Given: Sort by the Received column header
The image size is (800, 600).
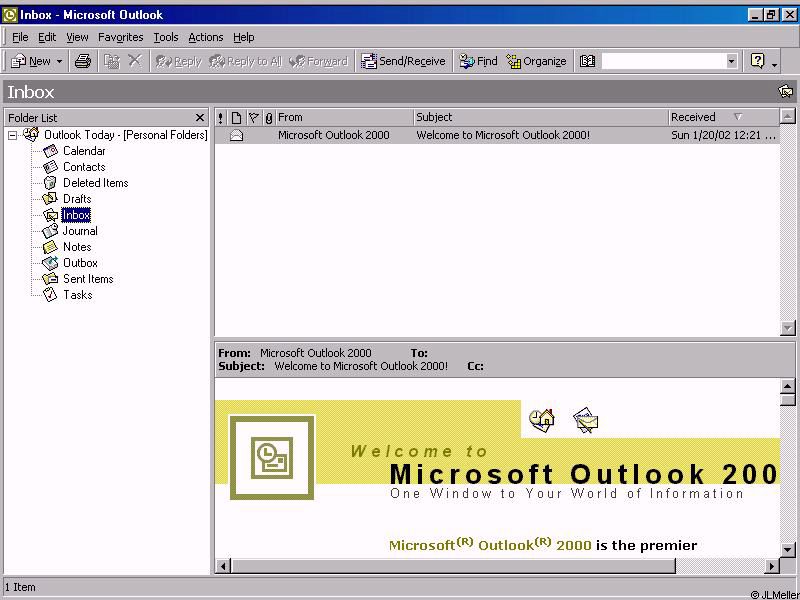Looking at the screenshot, I should [724, 117].
